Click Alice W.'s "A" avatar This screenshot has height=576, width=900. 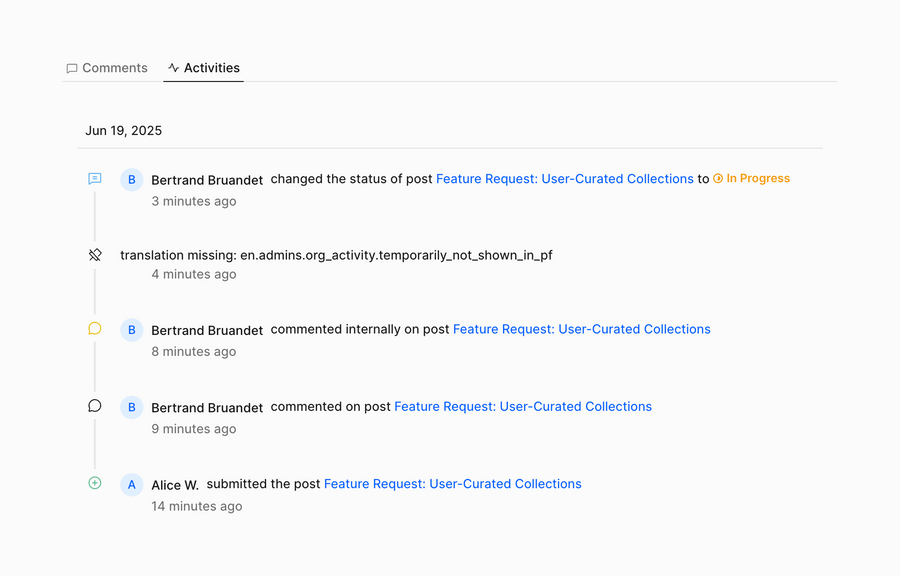131,485
